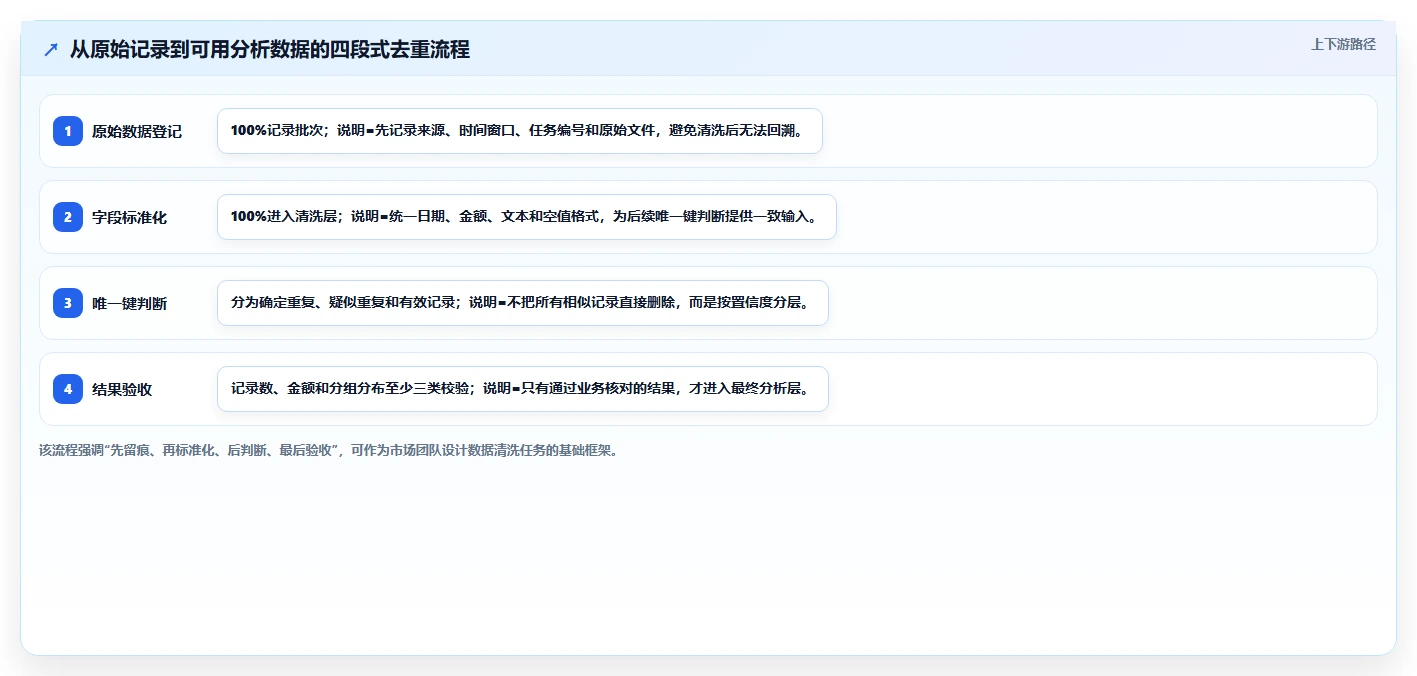
Task: Click the box starting 记录数、金额和分组分布
Action: (x=523, y=389)
